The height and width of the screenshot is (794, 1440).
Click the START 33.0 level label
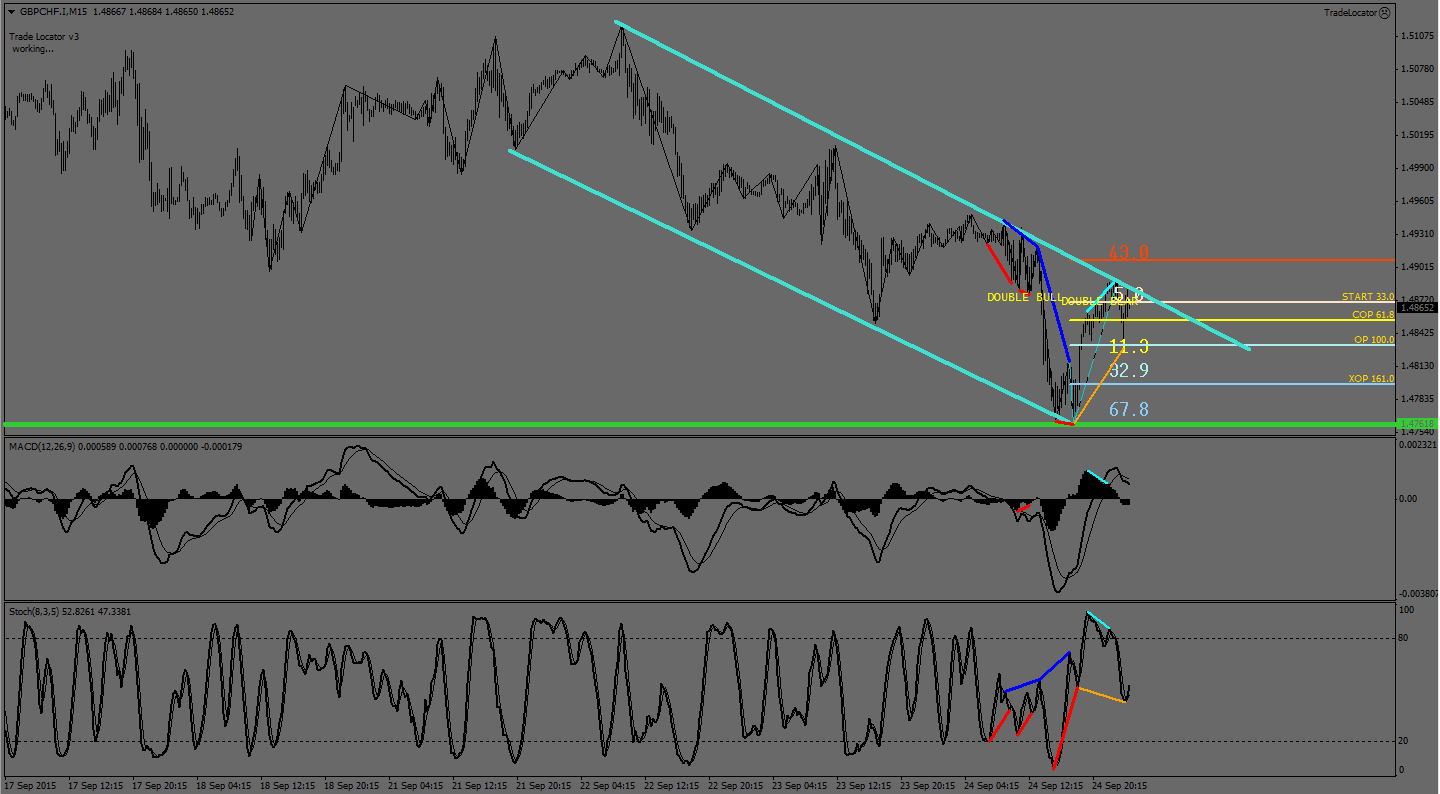pos(1367,297)
